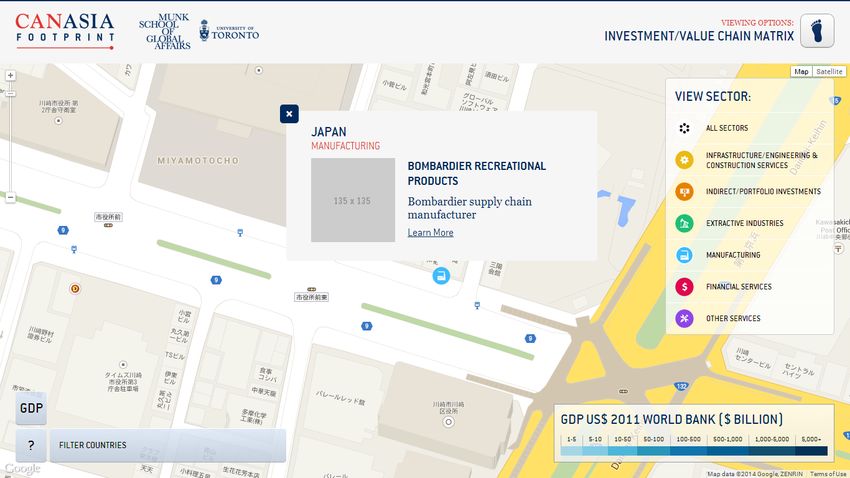Zoom out with the map minus button

pyautogui.click(x=10, y=198)
